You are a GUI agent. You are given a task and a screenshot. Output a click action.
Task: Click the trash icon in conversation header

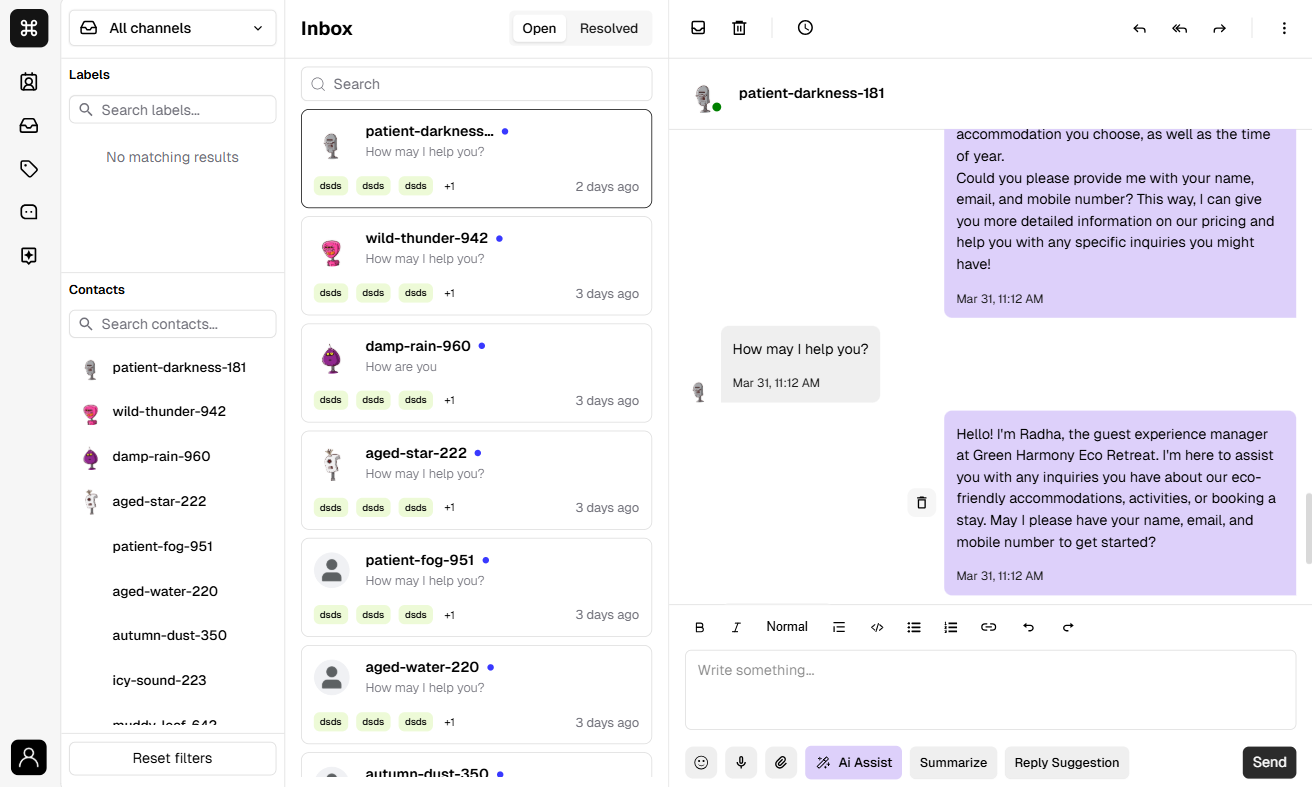coord(739,28)
